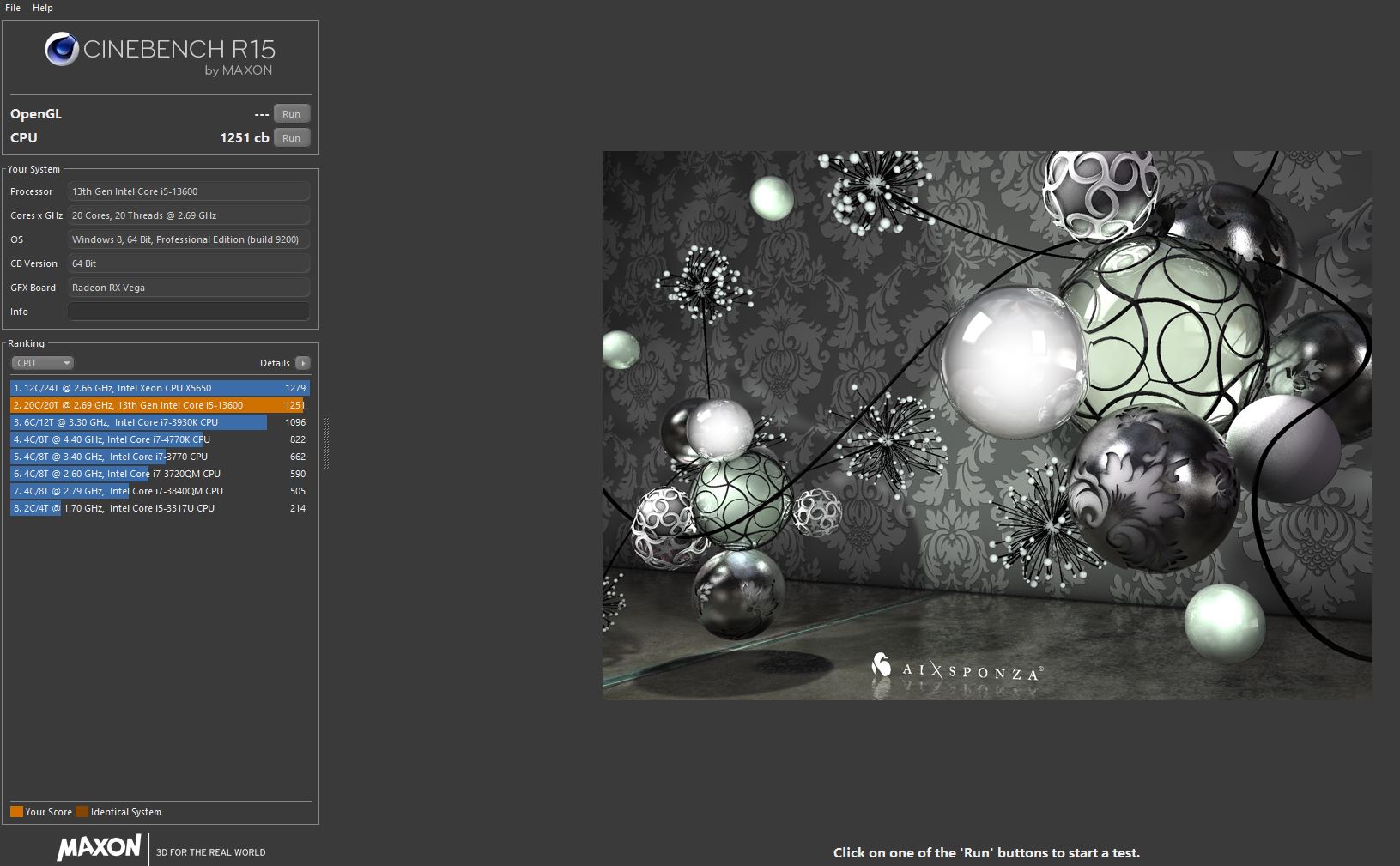Run the OpenGL benchmark test
The height and width of the screenshot is (866, 1400).
click(292, 114)
